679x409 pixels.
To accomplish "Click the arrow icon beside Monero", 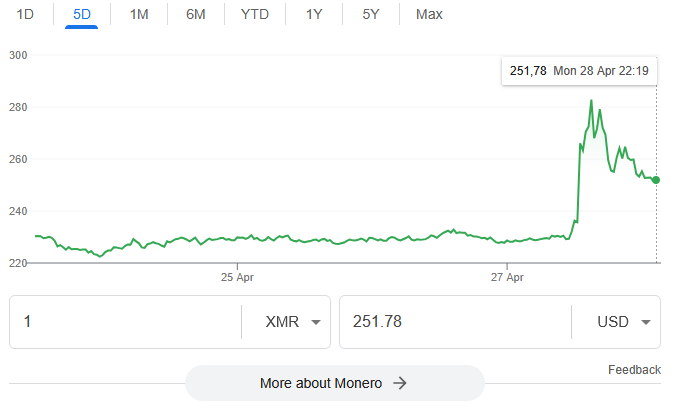I will [400, 383].
